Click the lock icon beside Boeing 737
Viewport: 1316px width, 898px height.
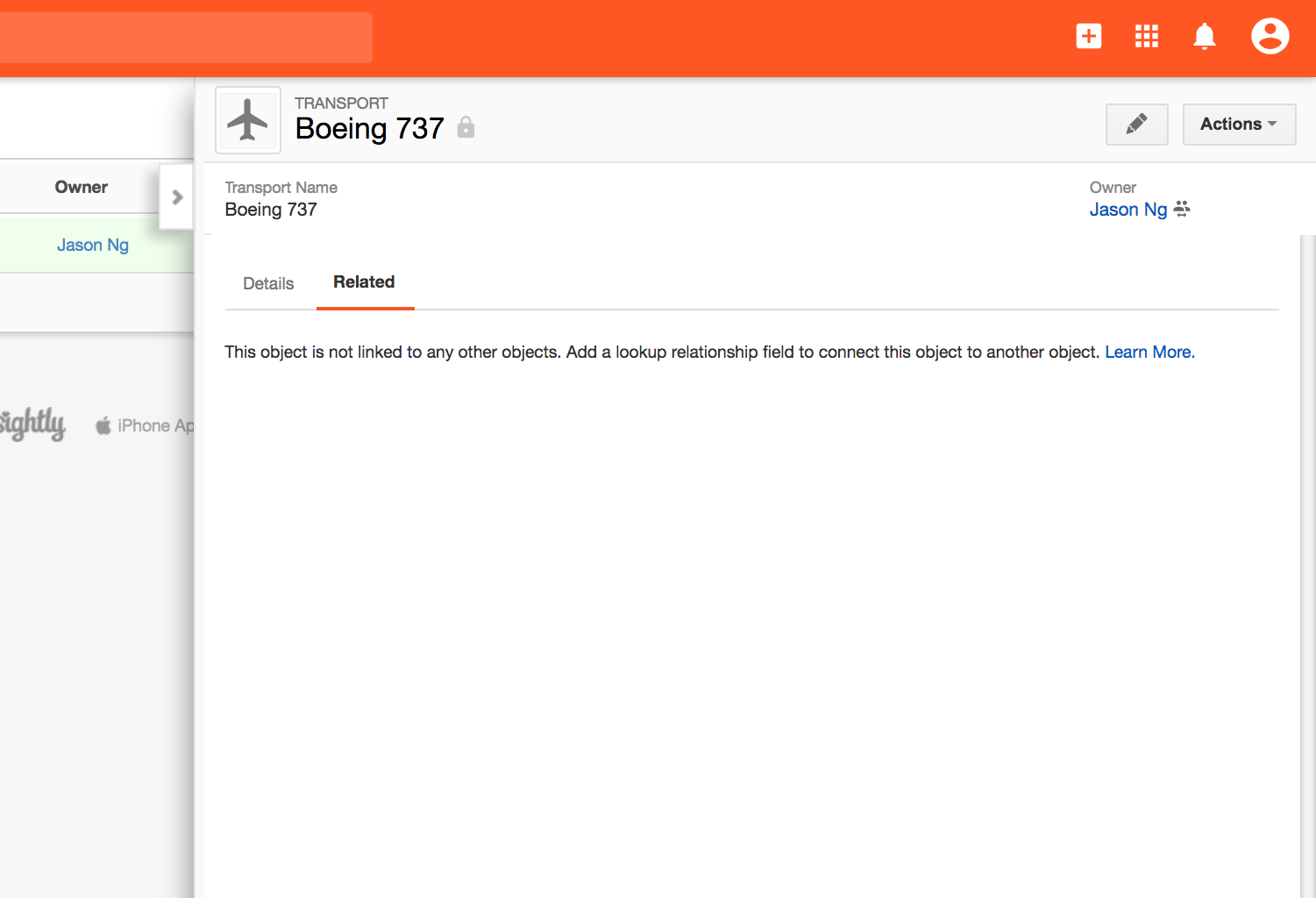[x=466, y=128]
